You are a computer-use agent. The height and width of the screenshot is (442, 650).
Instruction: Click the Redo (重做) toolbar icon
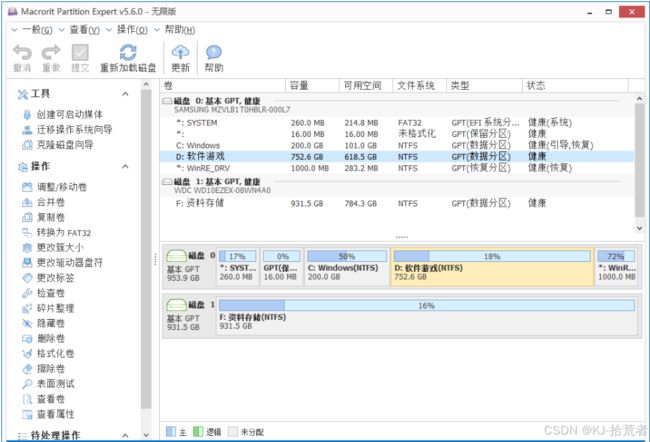click(x=51, y=53)
